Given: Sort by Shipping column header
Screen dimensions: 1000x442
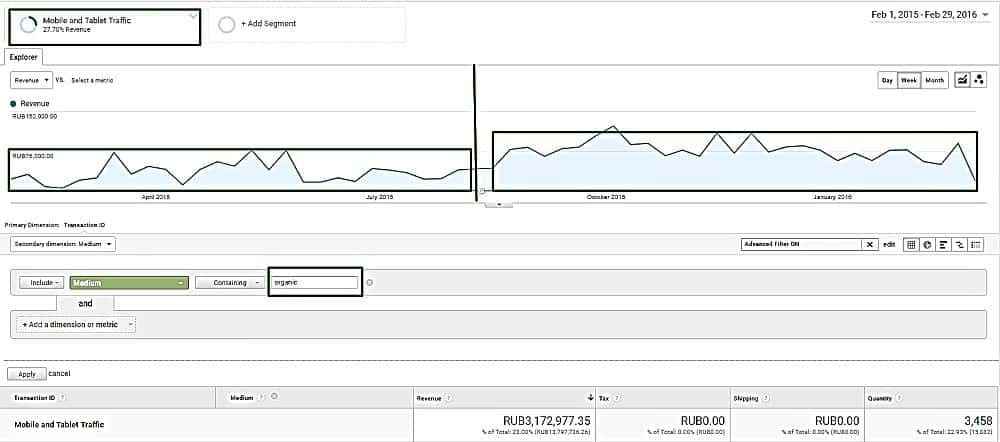Looking at the screenshot, I should pyautogui.click(x=746, y=398).
